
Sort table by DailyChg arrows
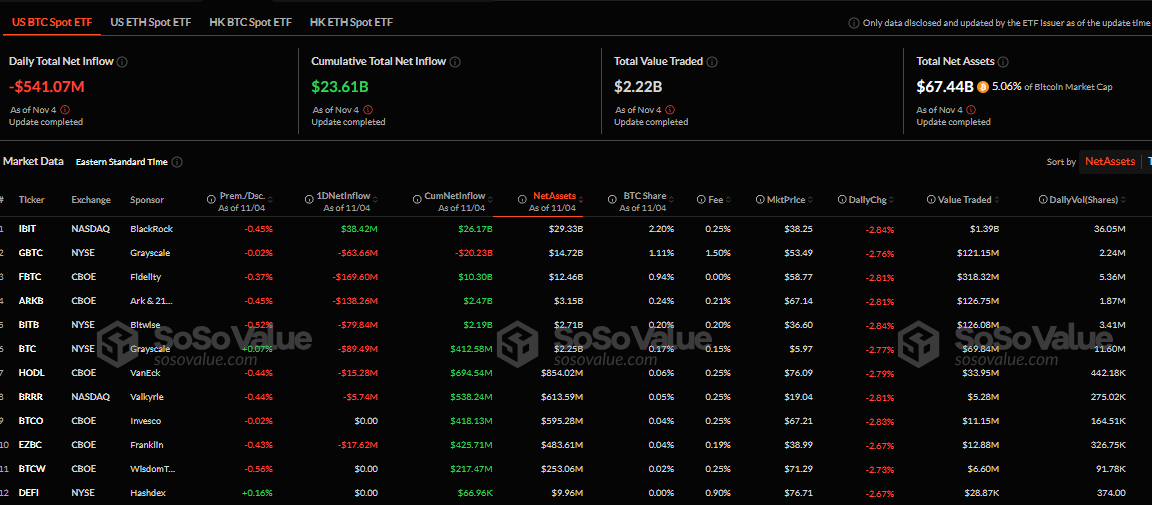click(891, 200)
